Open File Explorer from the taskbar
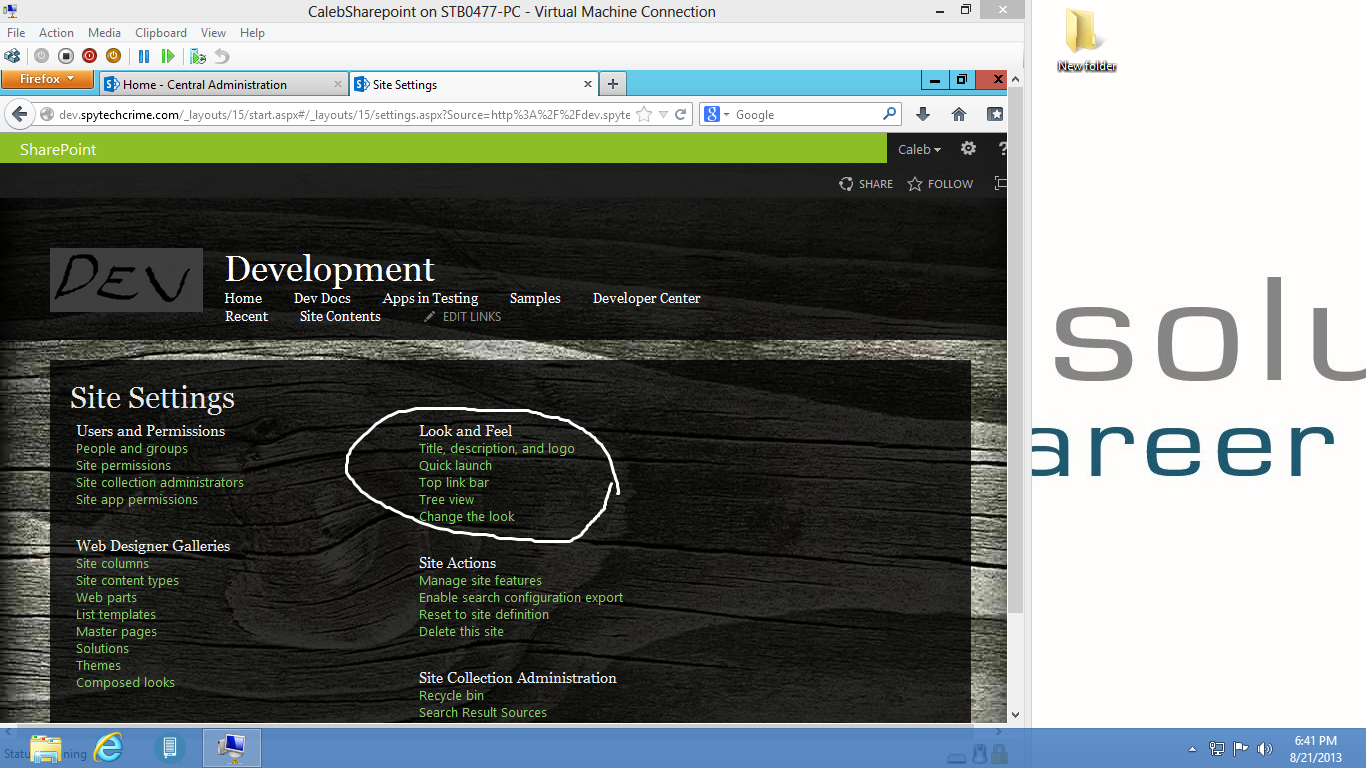Viewport: 1366px width, 768px height. (46, 747)
